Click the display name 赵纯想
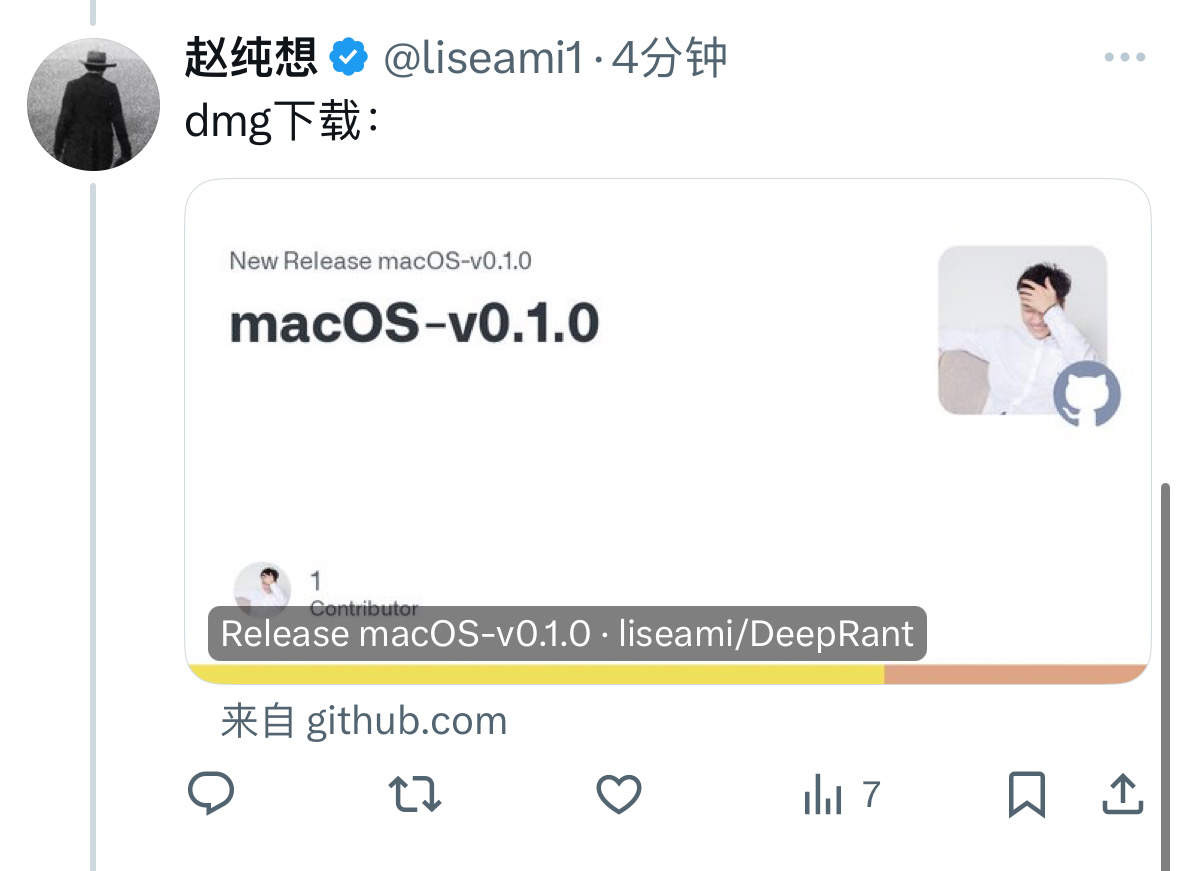The width and height of the screenshot is (1179, 871). 251,57
